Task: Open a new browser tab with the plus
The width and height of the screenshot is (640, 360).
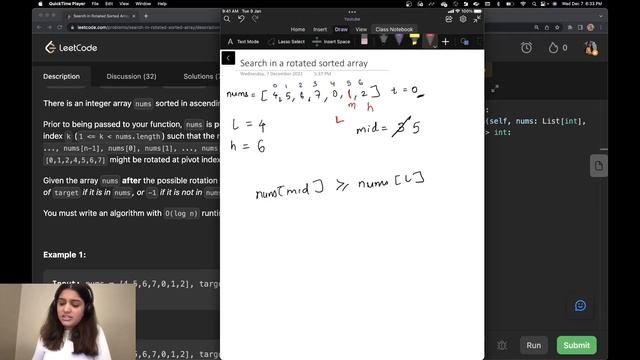Action: tap(146, 16)
